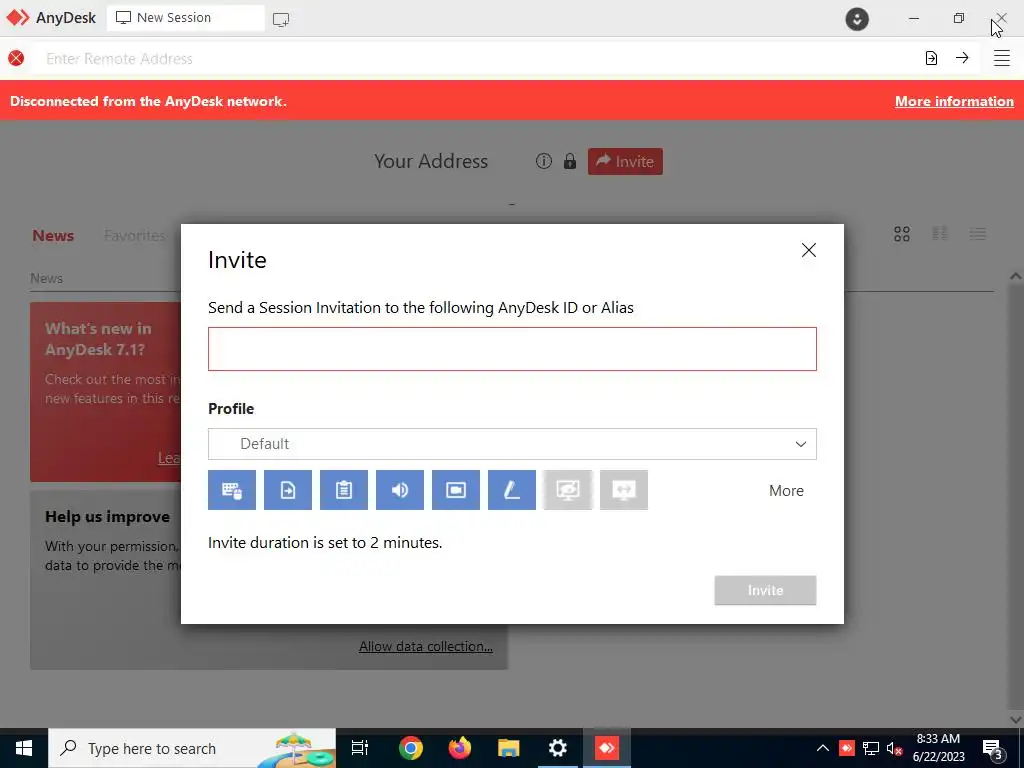Select list view icon
The height and width of the screenshot is (768, 1024).
(x=978, y=234)
